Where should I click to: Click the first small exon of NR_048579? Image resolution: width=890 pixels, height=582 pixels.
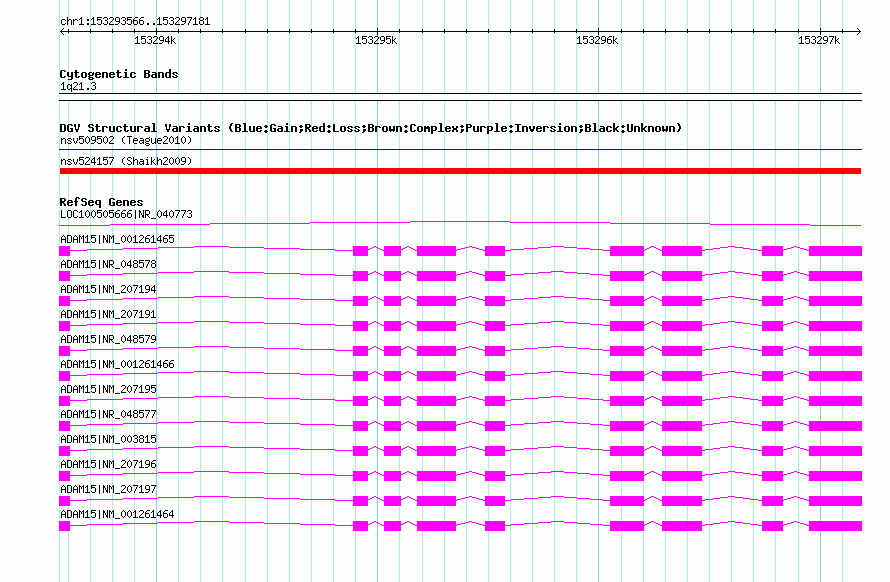click(x=65, y=351)
